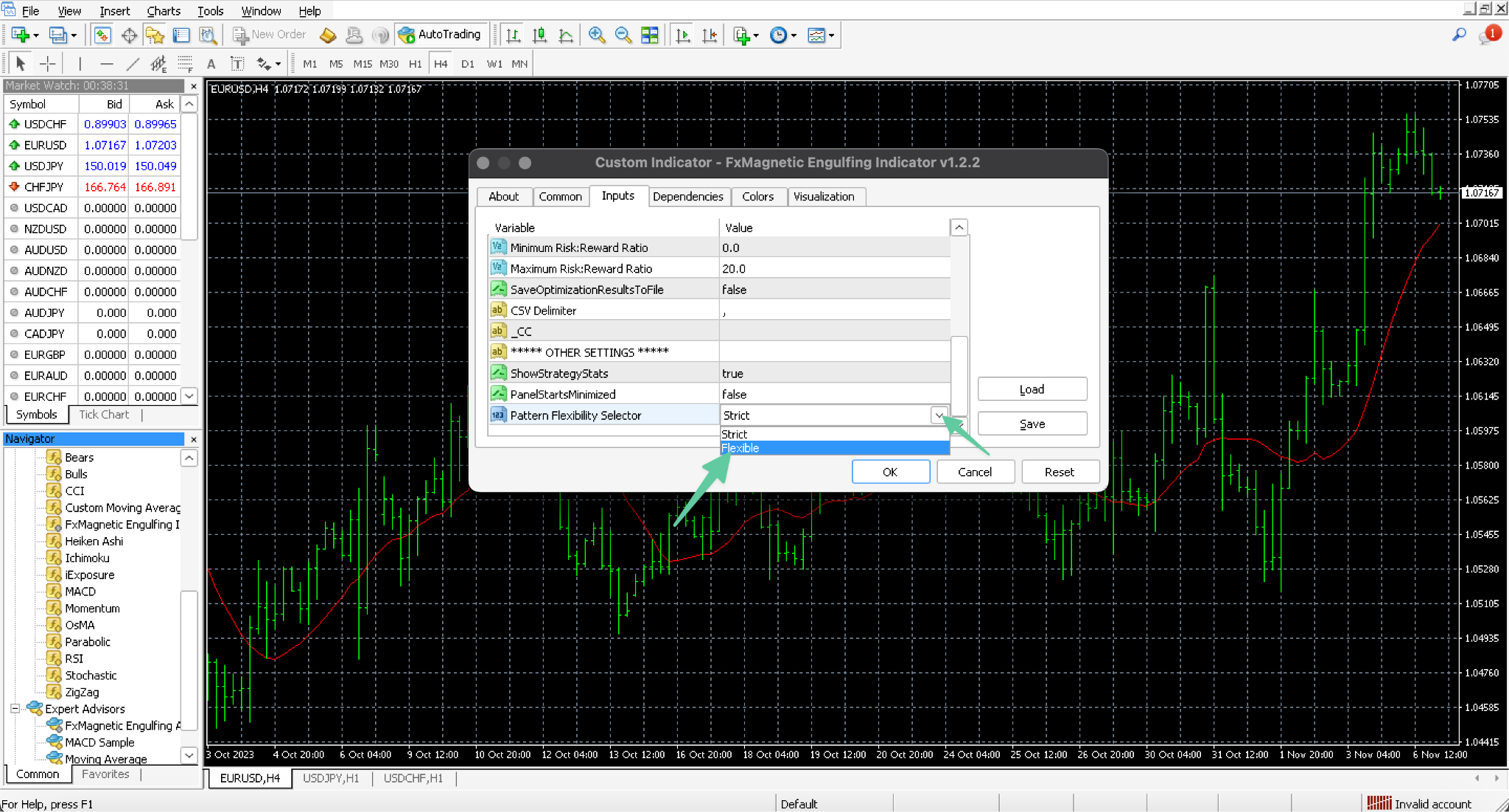Click Cancel in the indicator dialog
This screenshot has height=812, width=1509.
(975, 472)
